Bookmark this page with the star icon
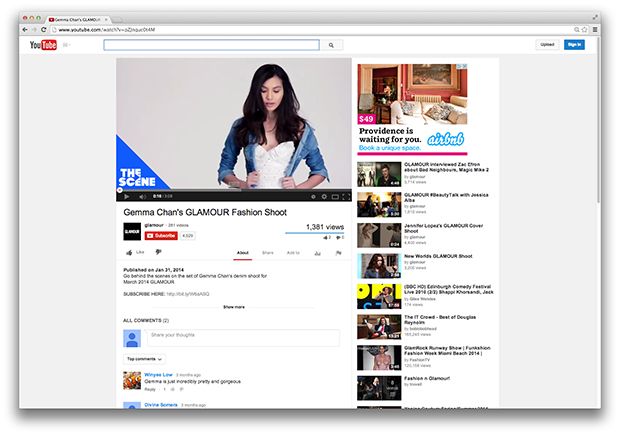 coord(584,30)
